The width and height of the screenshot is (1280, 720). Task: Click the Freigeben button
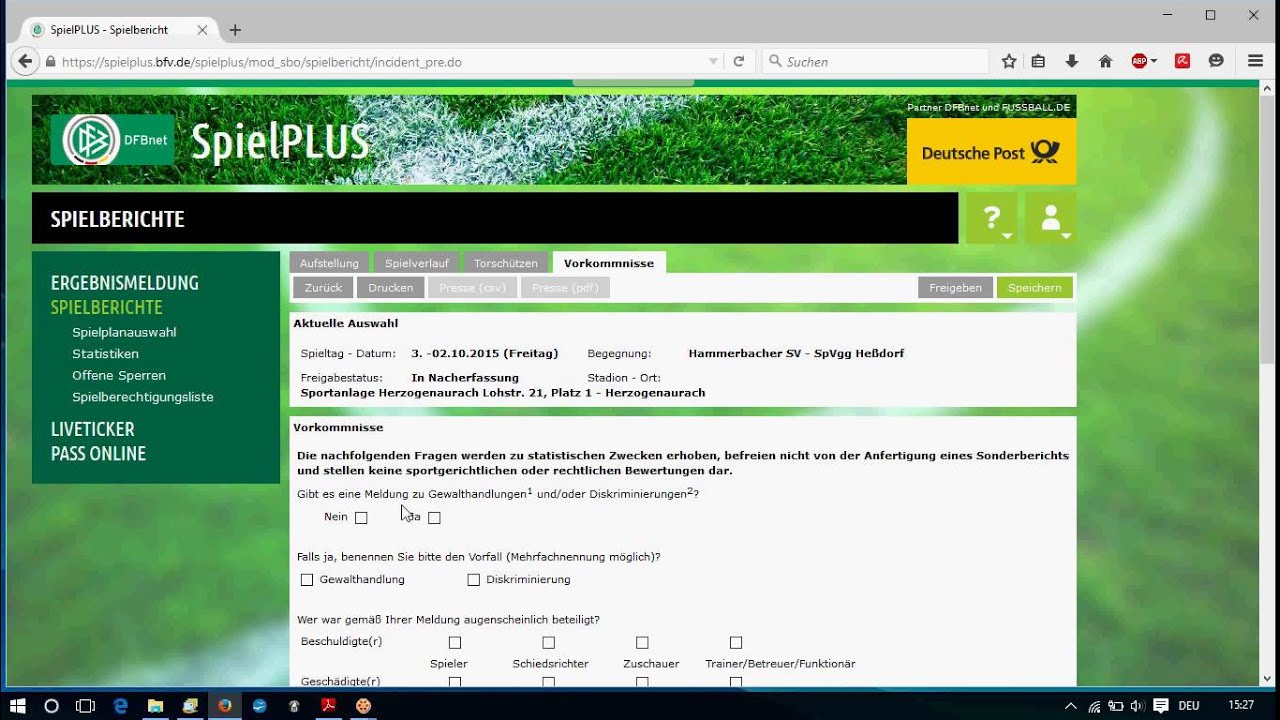pyautogui.click(x=955, y=288)
